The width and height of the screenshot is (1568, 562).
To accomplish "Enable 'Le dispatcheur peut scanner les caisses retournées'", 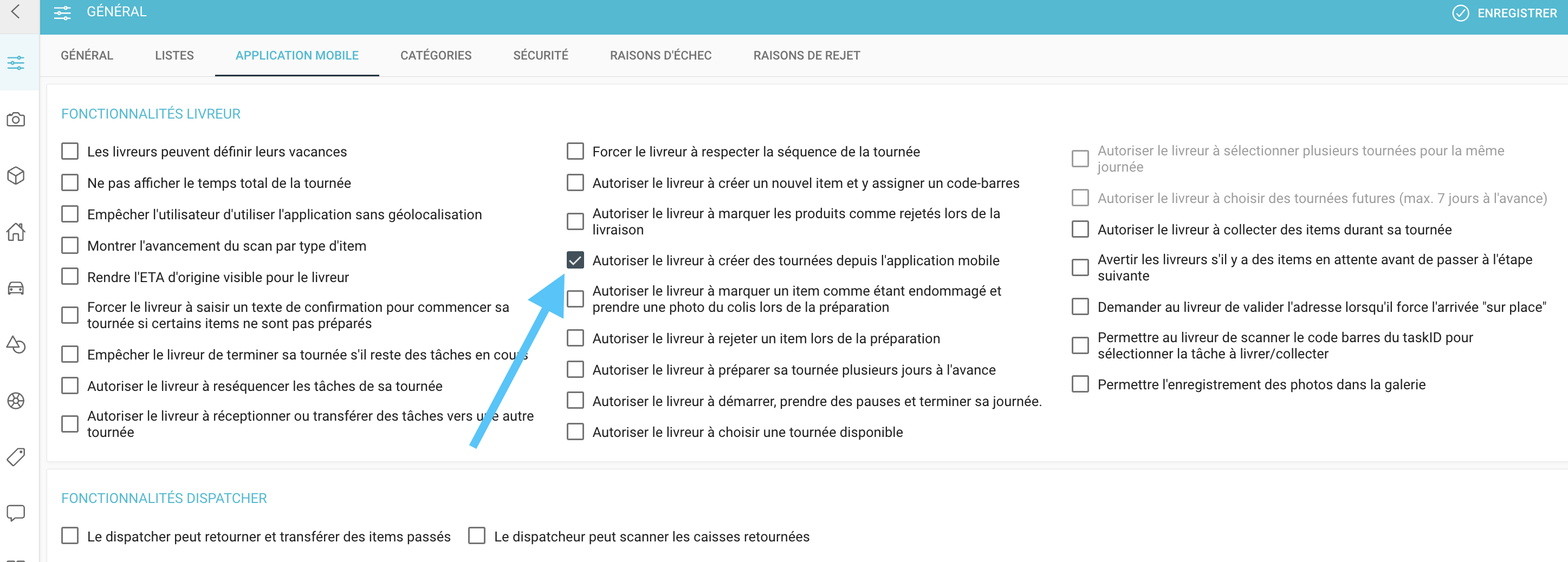I will coord(477,537).
